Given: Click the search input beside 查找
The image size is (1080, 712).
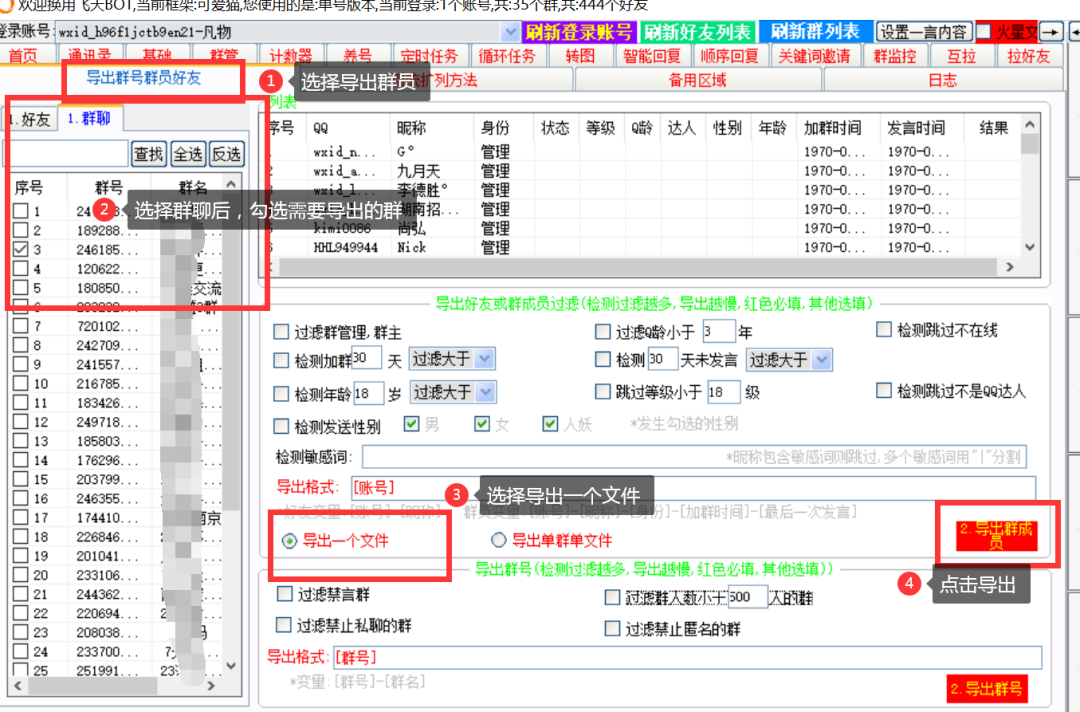Looking at the screenshot, I should [x=67, y=154].
